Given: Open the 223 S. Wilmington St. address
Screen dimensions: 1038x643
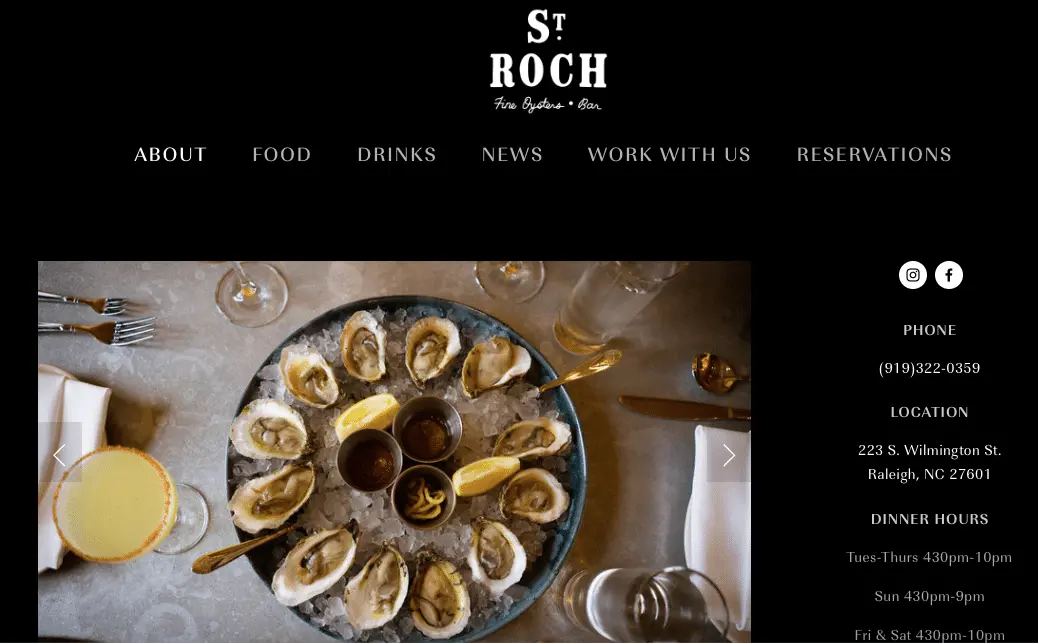Looking at the screenshot, I should [x=929, y=450].
